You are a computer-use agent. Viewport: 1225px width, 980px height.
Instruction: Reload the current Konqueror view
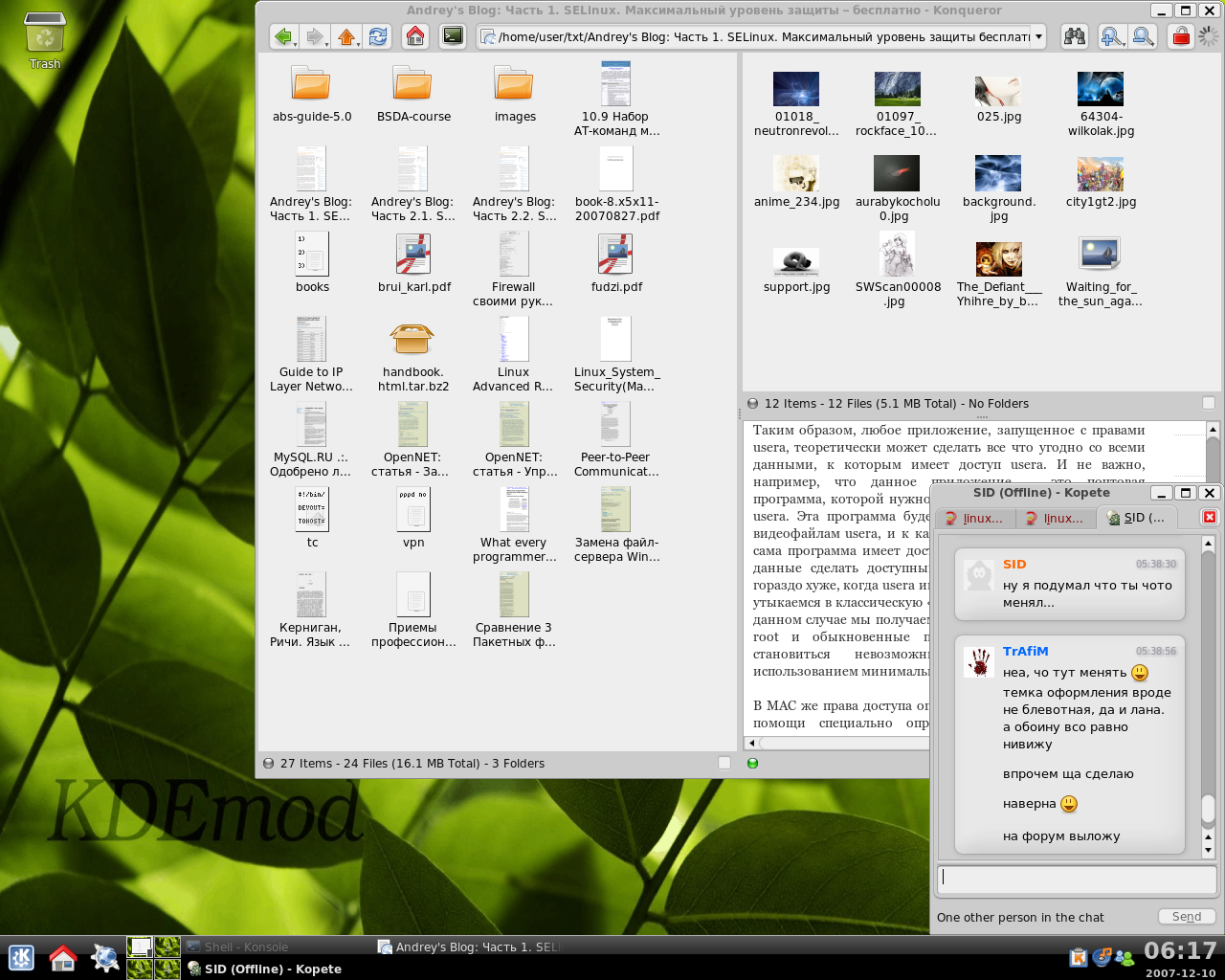click(x=378, y=36)
